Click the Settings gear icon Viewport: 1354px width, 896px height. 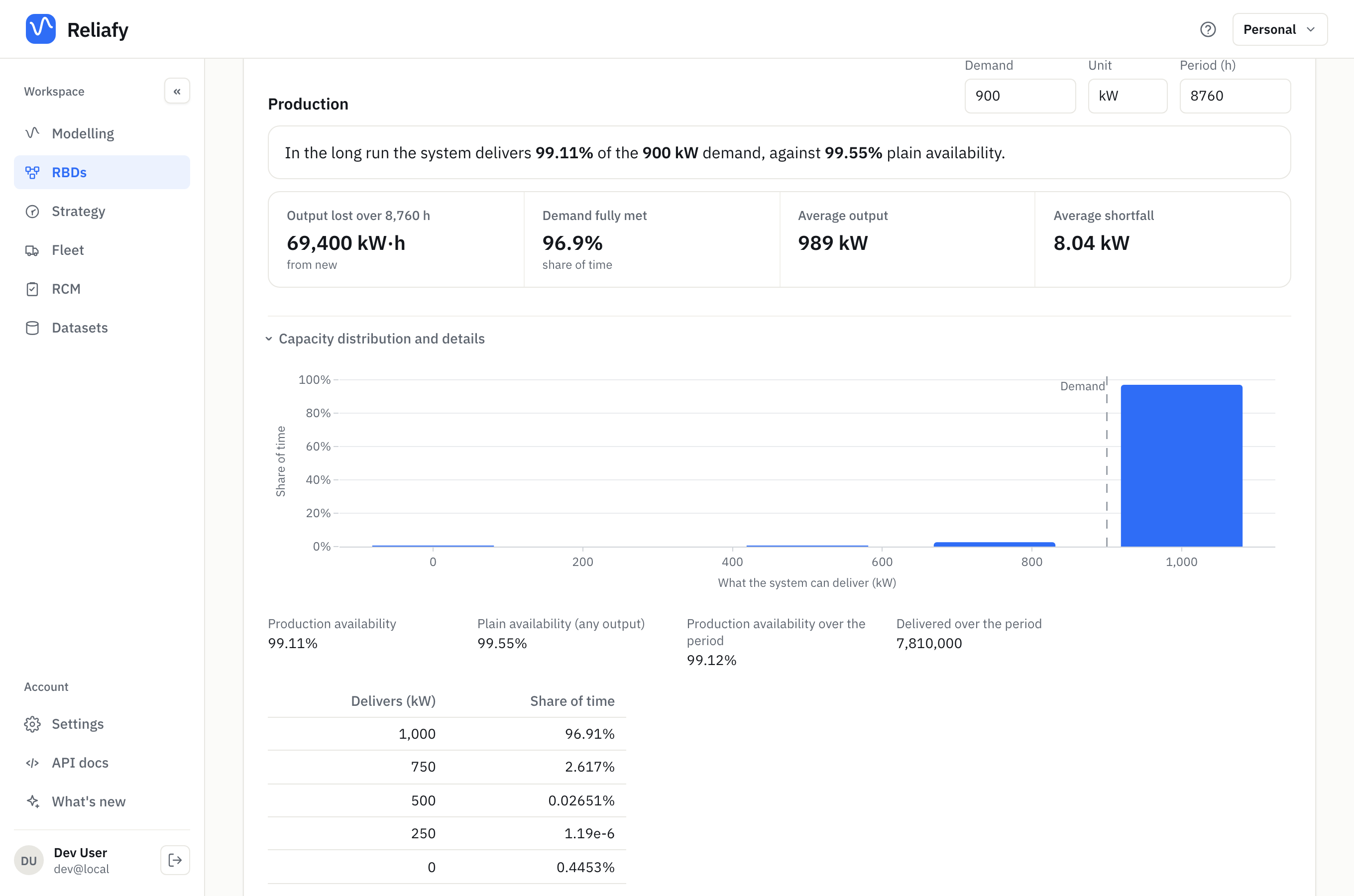tap(32, 724)
